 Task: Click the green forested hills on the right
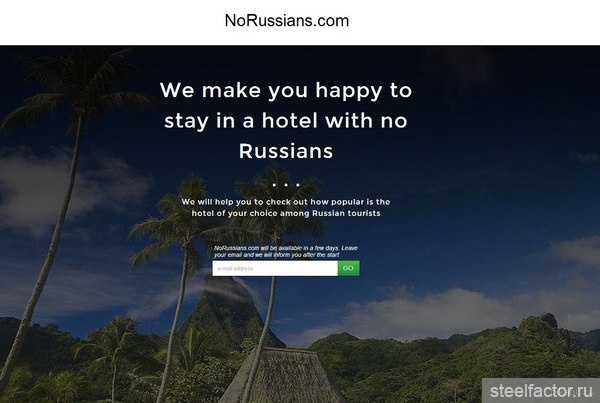click(478, 360)
